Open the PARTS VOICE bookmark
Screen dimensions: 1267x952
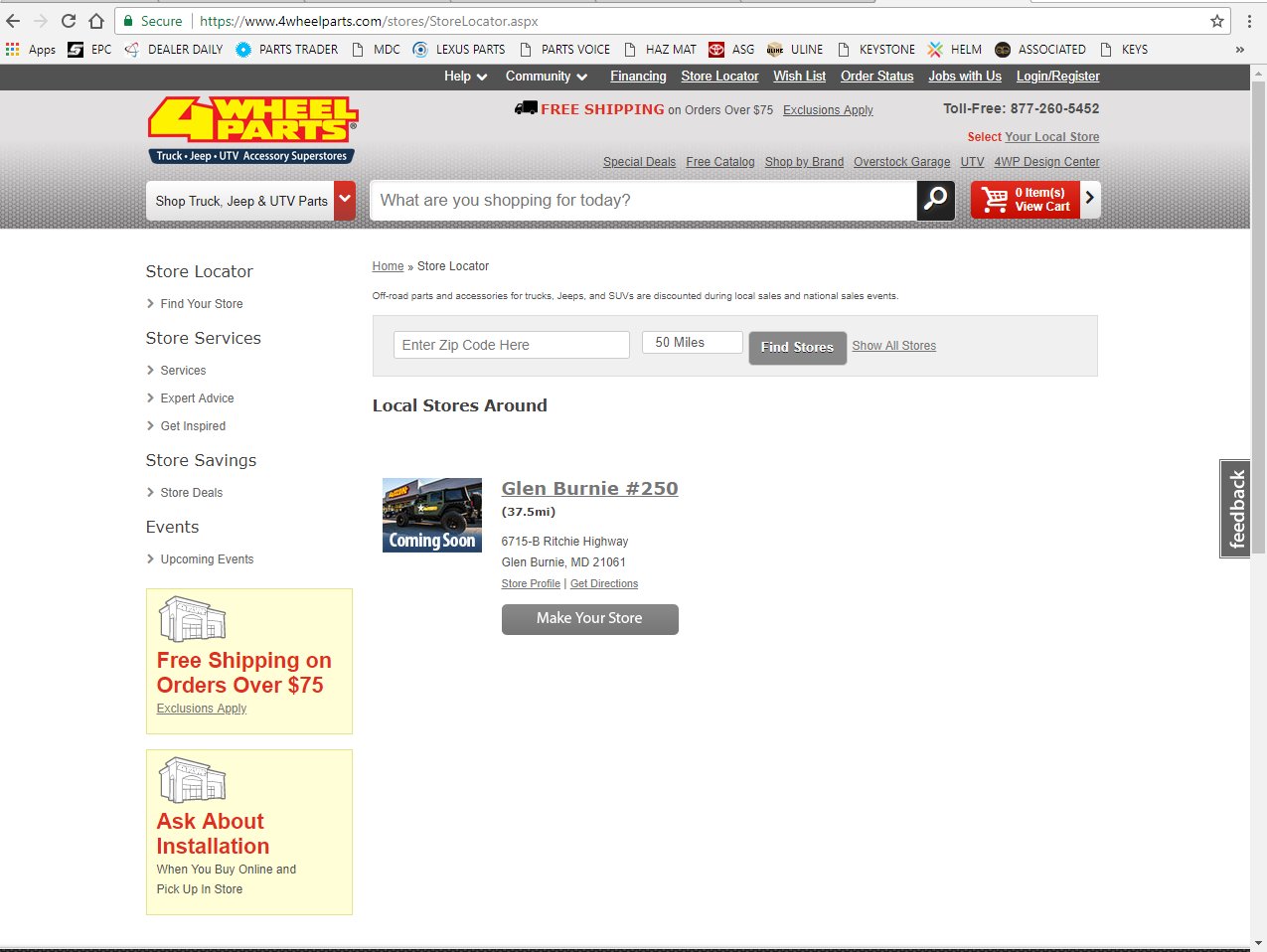coord(564,49)
